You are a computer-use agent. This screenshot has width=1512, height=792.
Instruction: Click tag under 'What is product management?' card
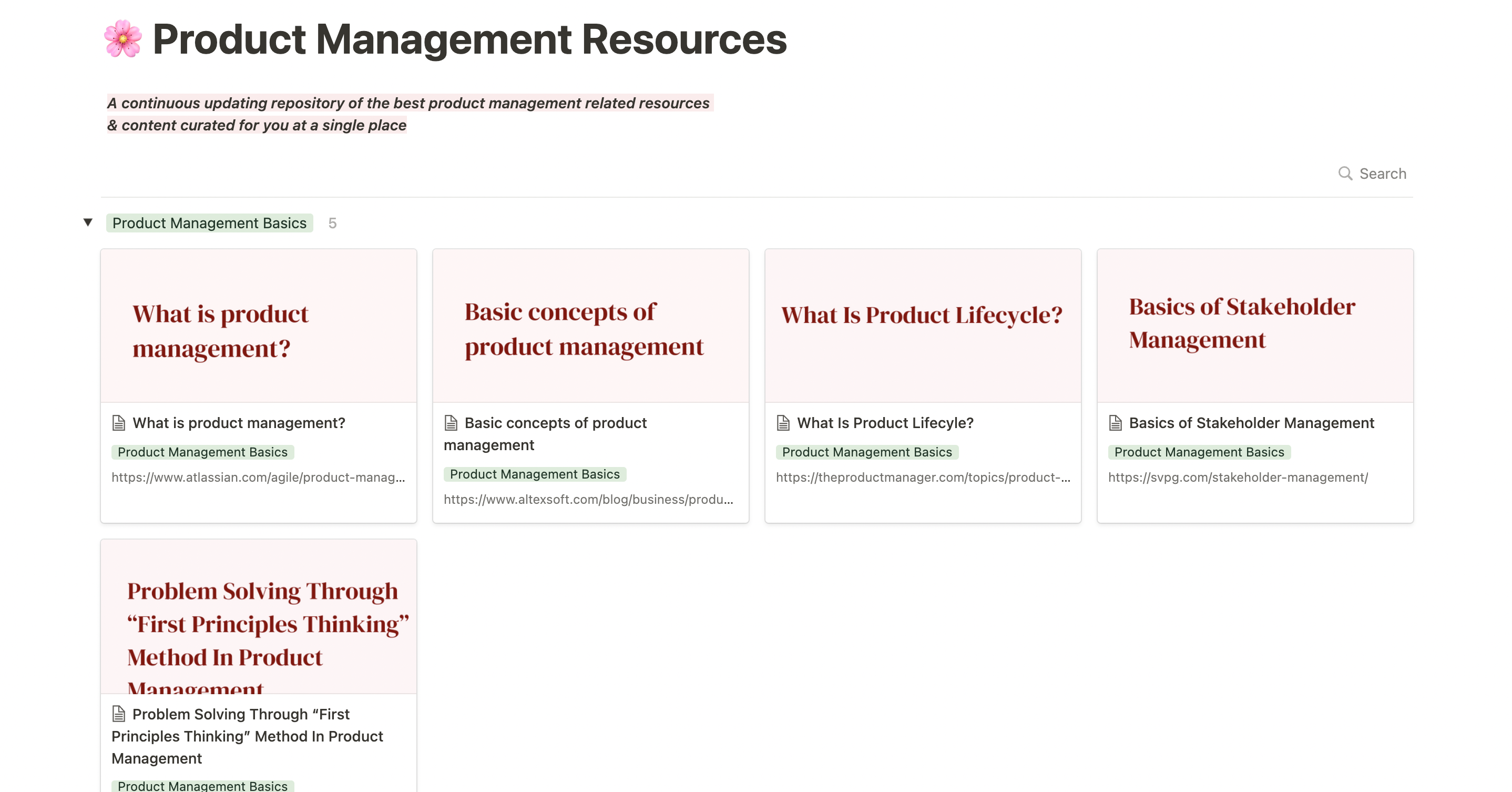coord(202,452)
